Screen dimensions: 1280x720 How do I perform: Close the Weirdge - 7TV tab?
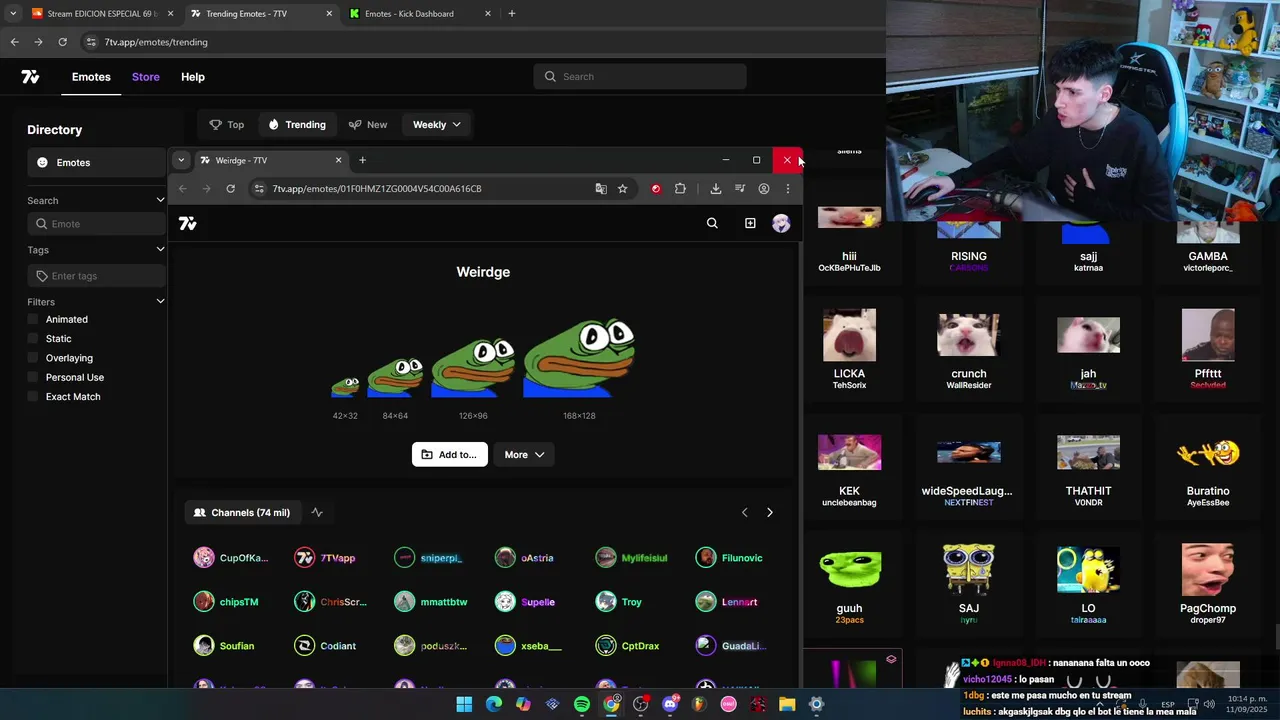point(338,160)
